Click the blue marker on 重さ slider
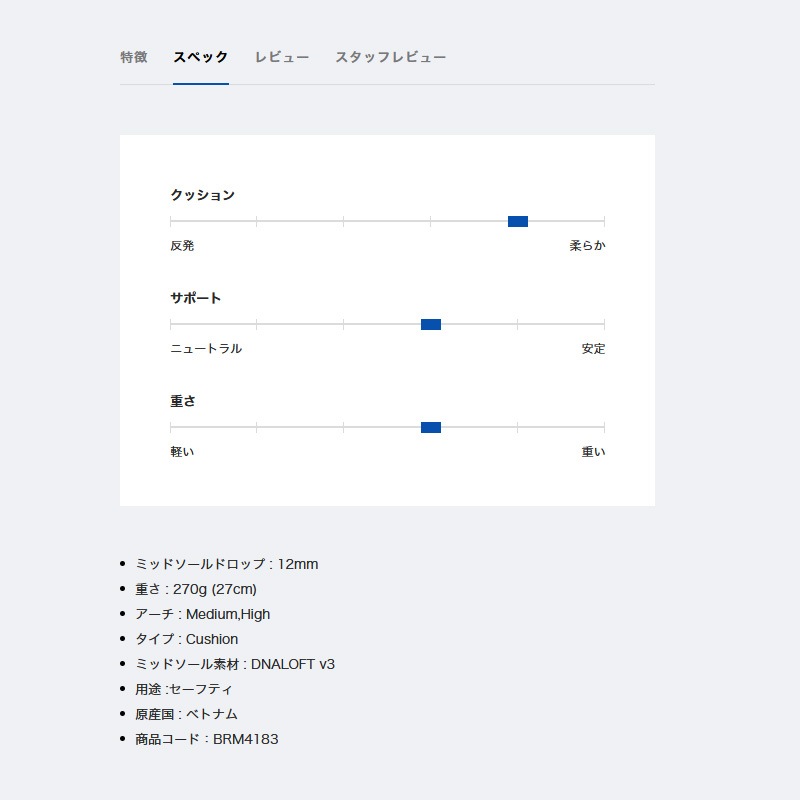Viewport: 800px width, 800px height. point(431,427)
